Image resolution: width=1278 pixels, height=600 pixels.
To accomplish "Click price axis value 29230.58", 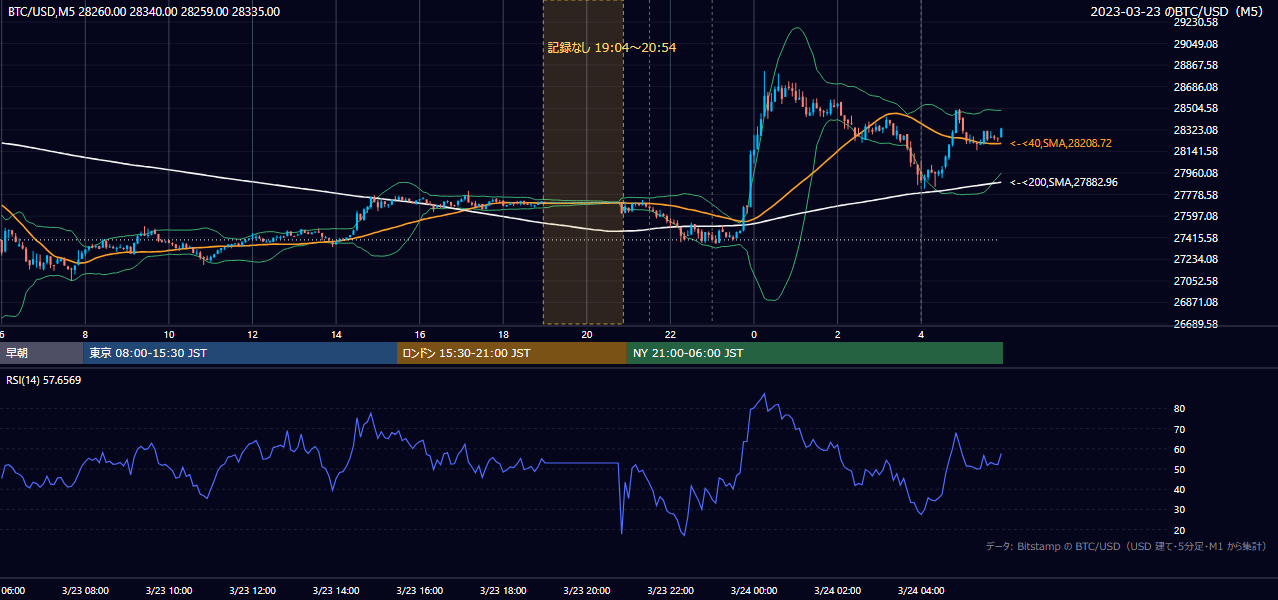I will click(1195, 22).
